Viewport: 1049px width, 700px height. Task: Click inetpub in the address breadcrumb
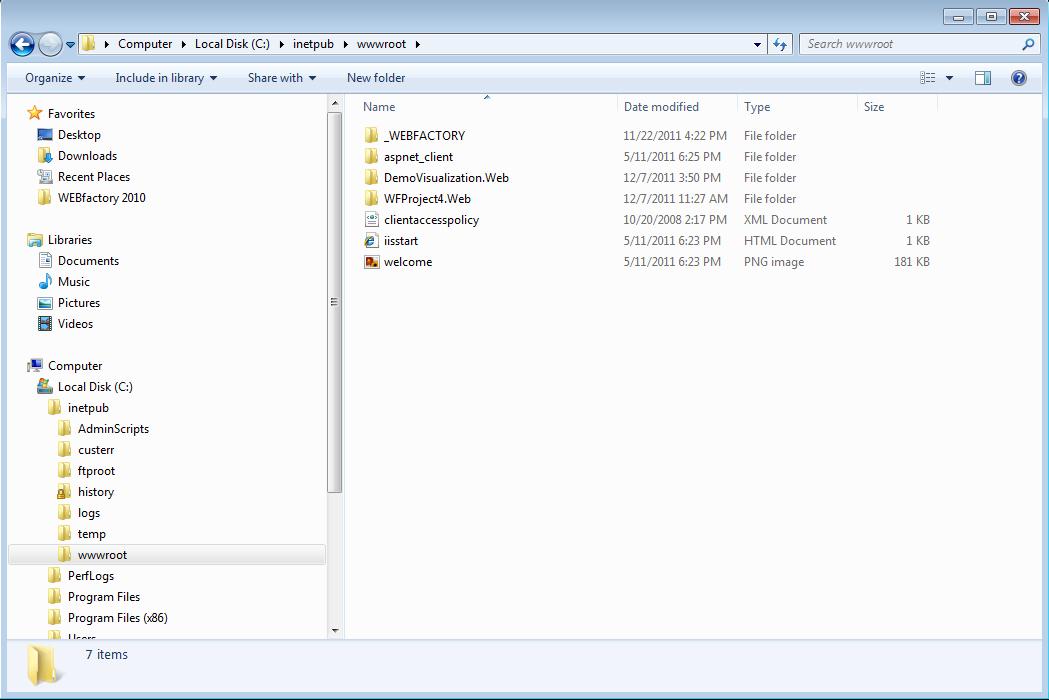[x=313, y=44]
